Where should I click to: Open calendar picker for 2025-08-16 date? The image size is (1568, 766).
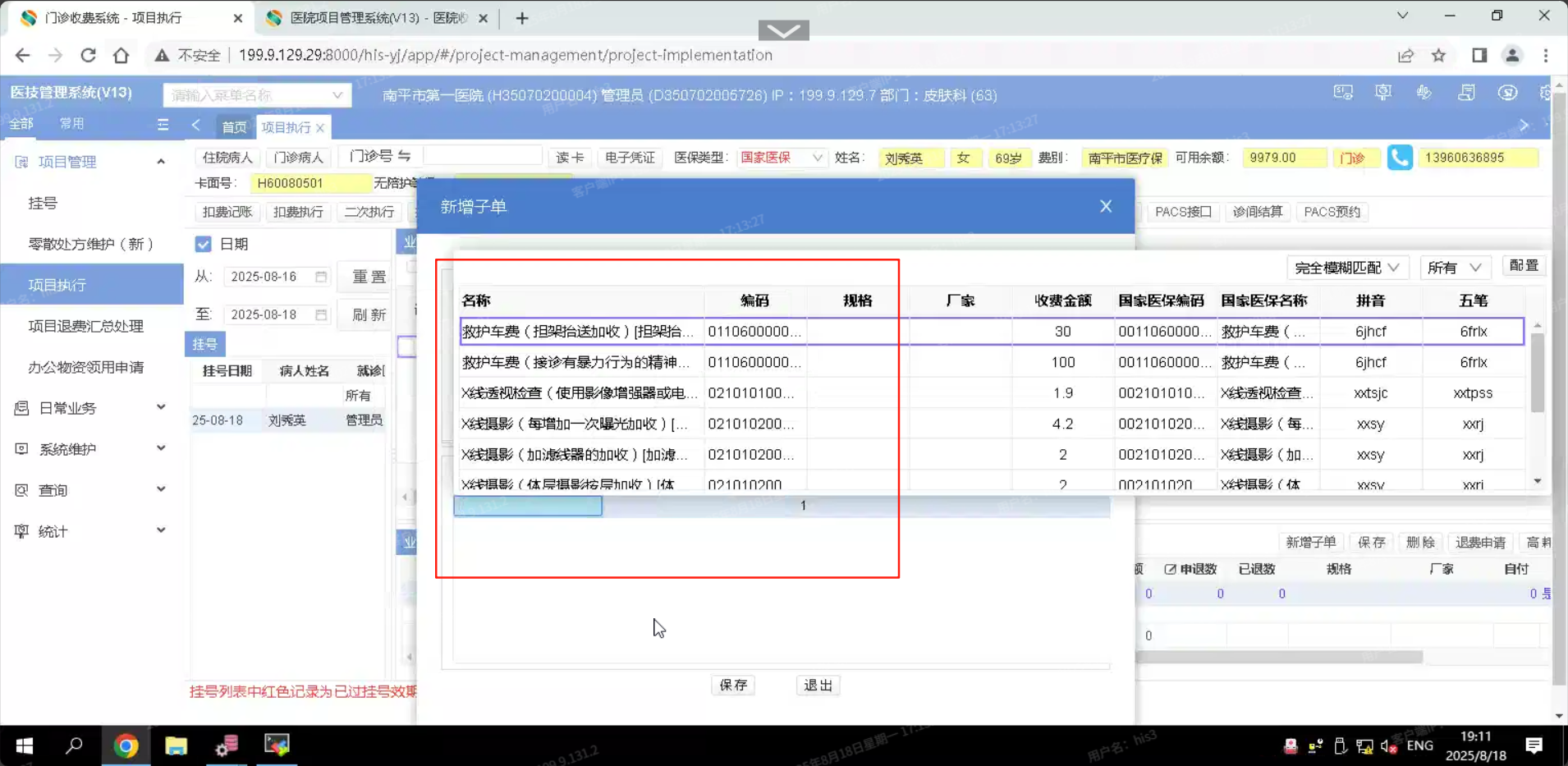321,277
